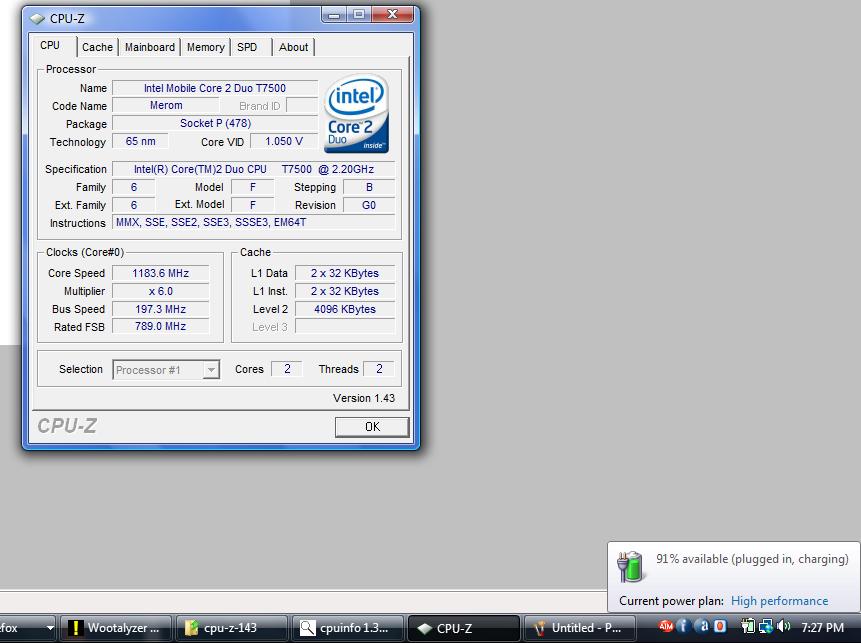Image resolution: width=861 pixels, height=643 pixels.
Task: Open the cpu-z-143 folder taskbar item
Action: point(231,628)
